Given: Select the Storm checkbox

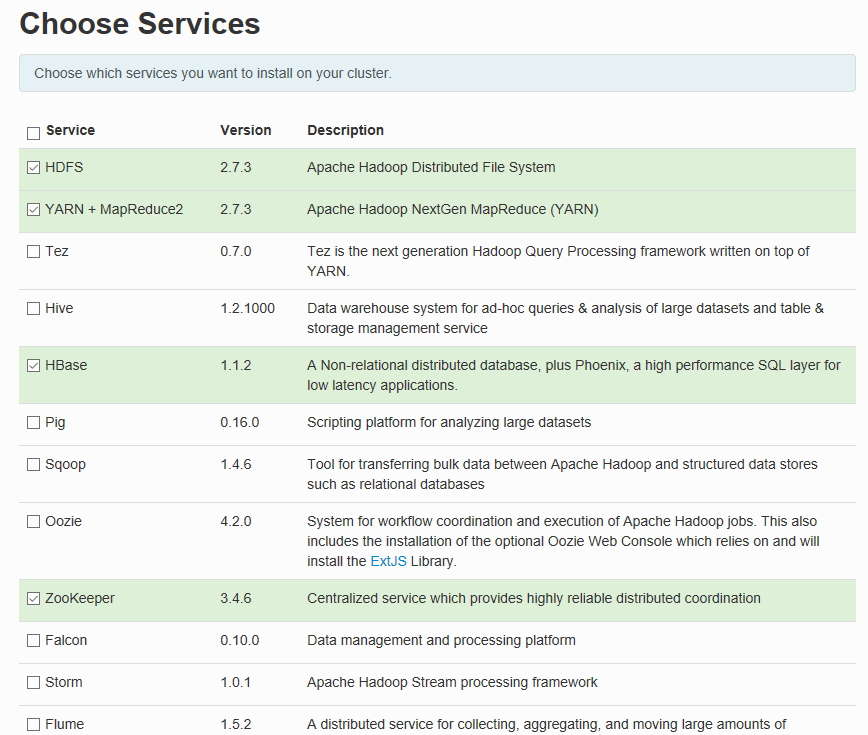Looking at the screenshot, I should [34, 683].
